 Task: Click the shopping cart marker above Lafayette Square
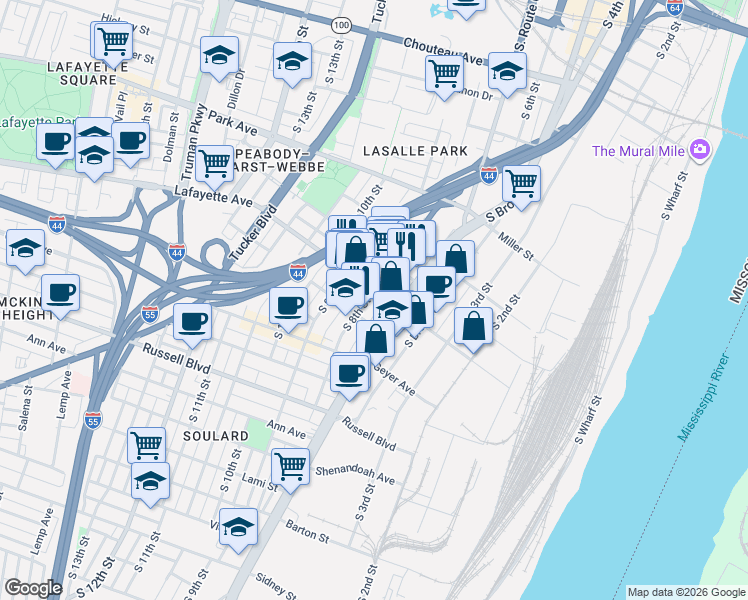click(x=113, y=42)
